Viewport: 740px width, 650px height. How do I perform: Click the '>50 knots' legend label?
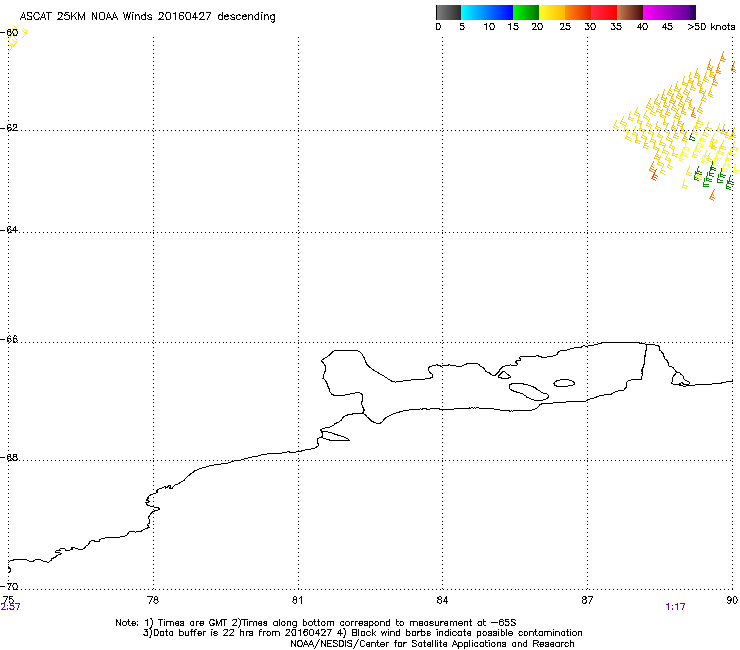[x=711, y=27]
